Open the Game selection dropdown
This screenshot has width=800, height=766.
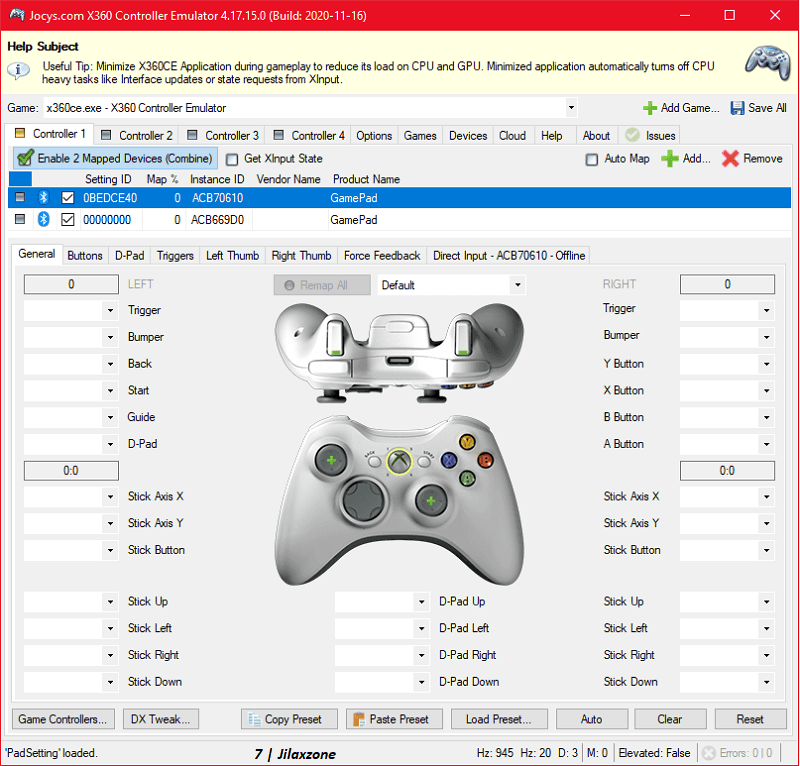click(x=571, y=107)
